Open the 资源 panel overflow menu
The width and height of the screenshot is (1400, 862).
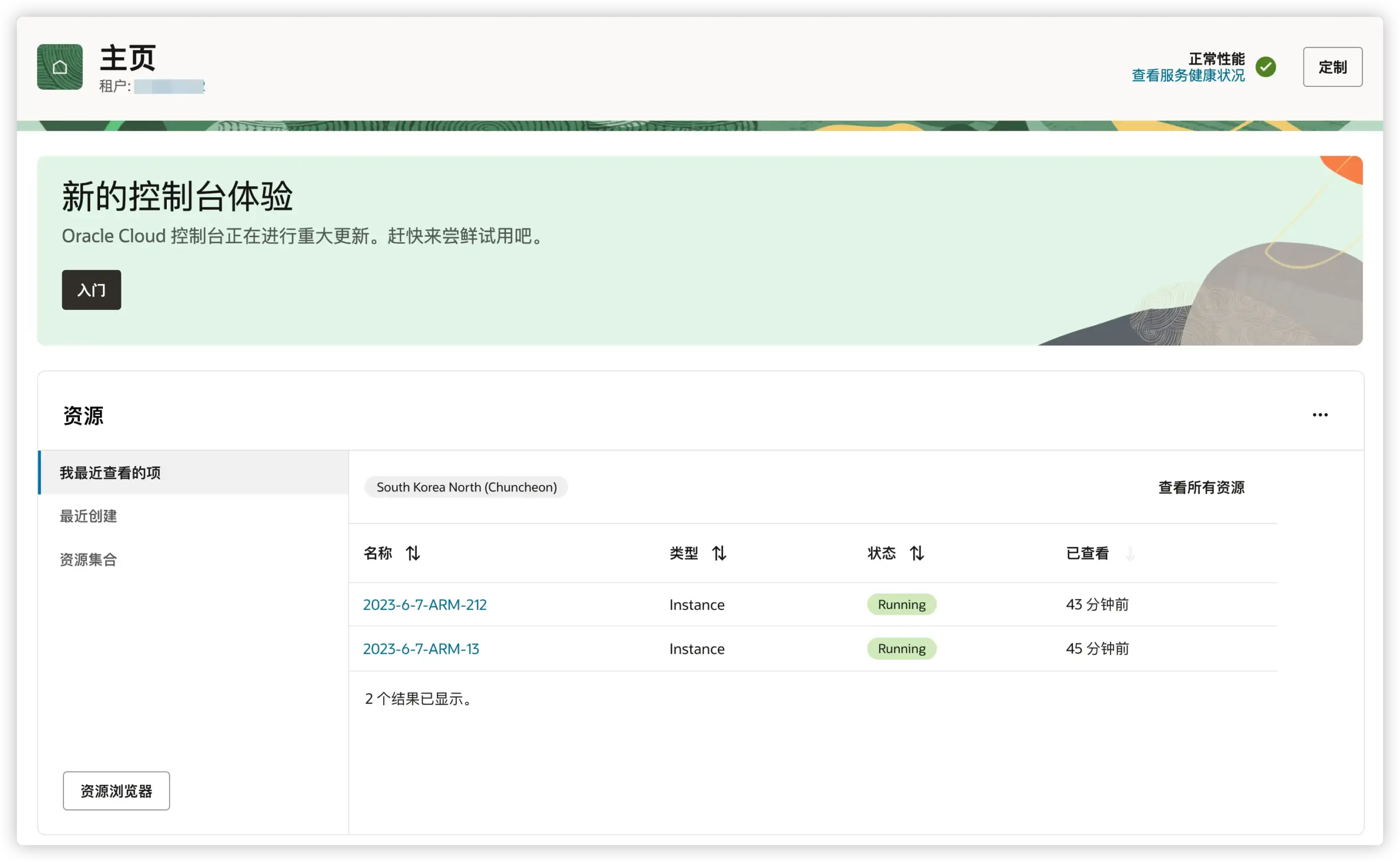click(1320, 415)
